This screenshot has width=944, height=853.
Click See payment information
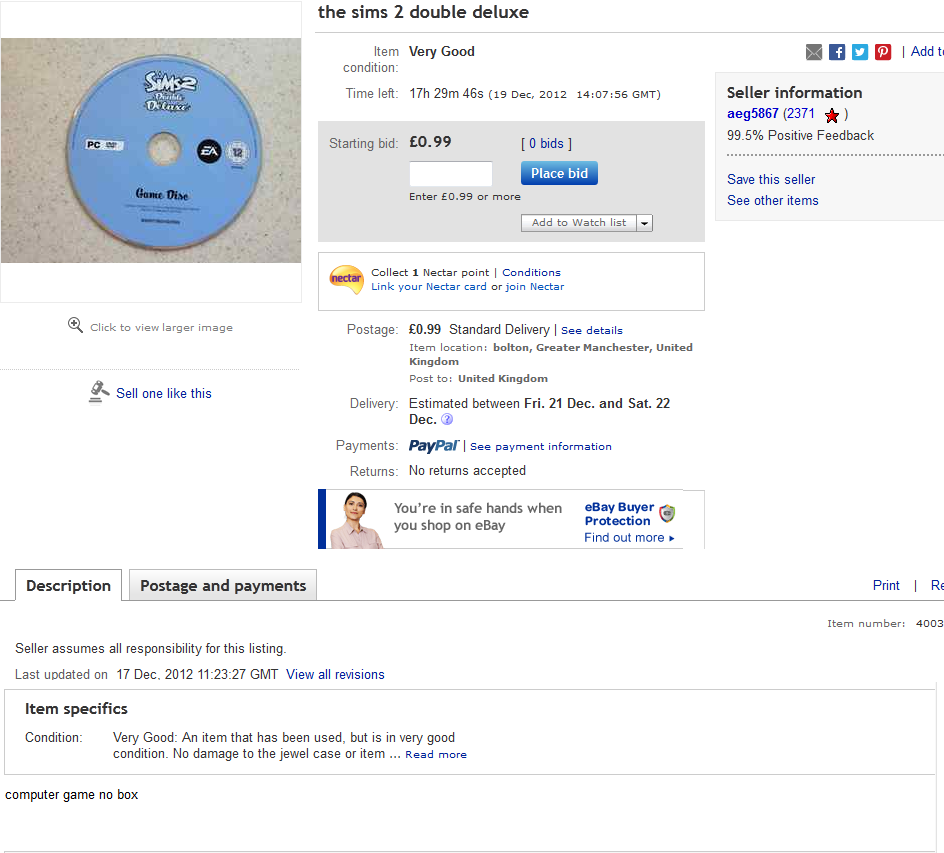coord(541,447)
